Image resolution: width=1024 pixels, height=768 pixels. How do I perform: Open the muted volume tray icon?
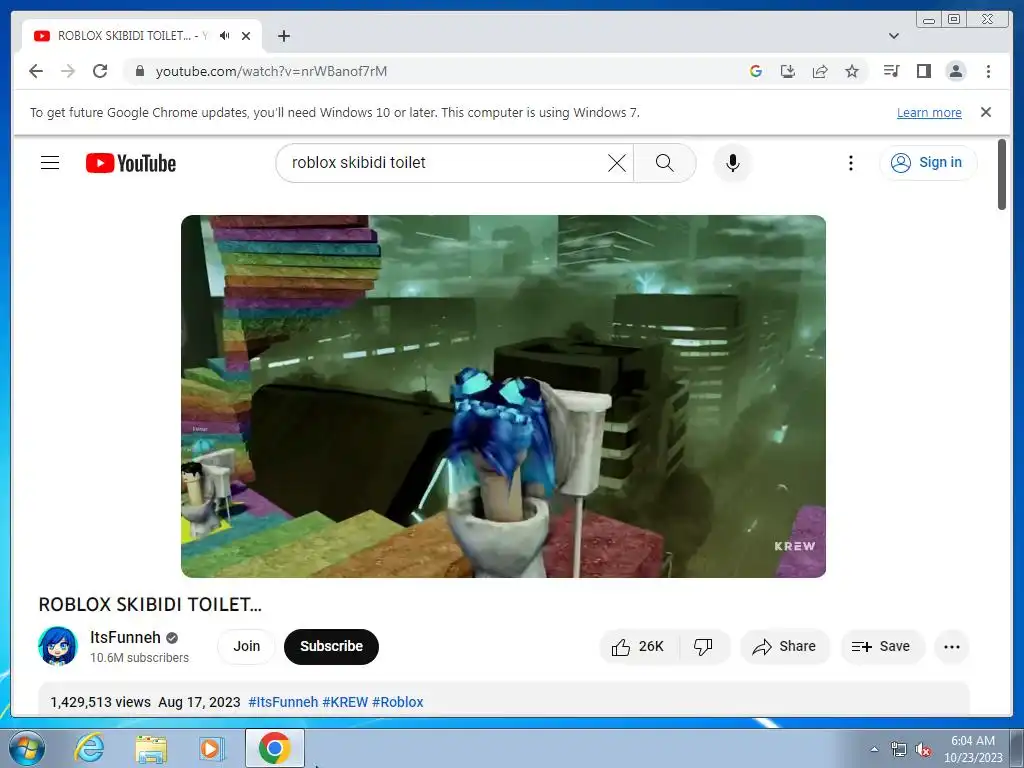923,750
